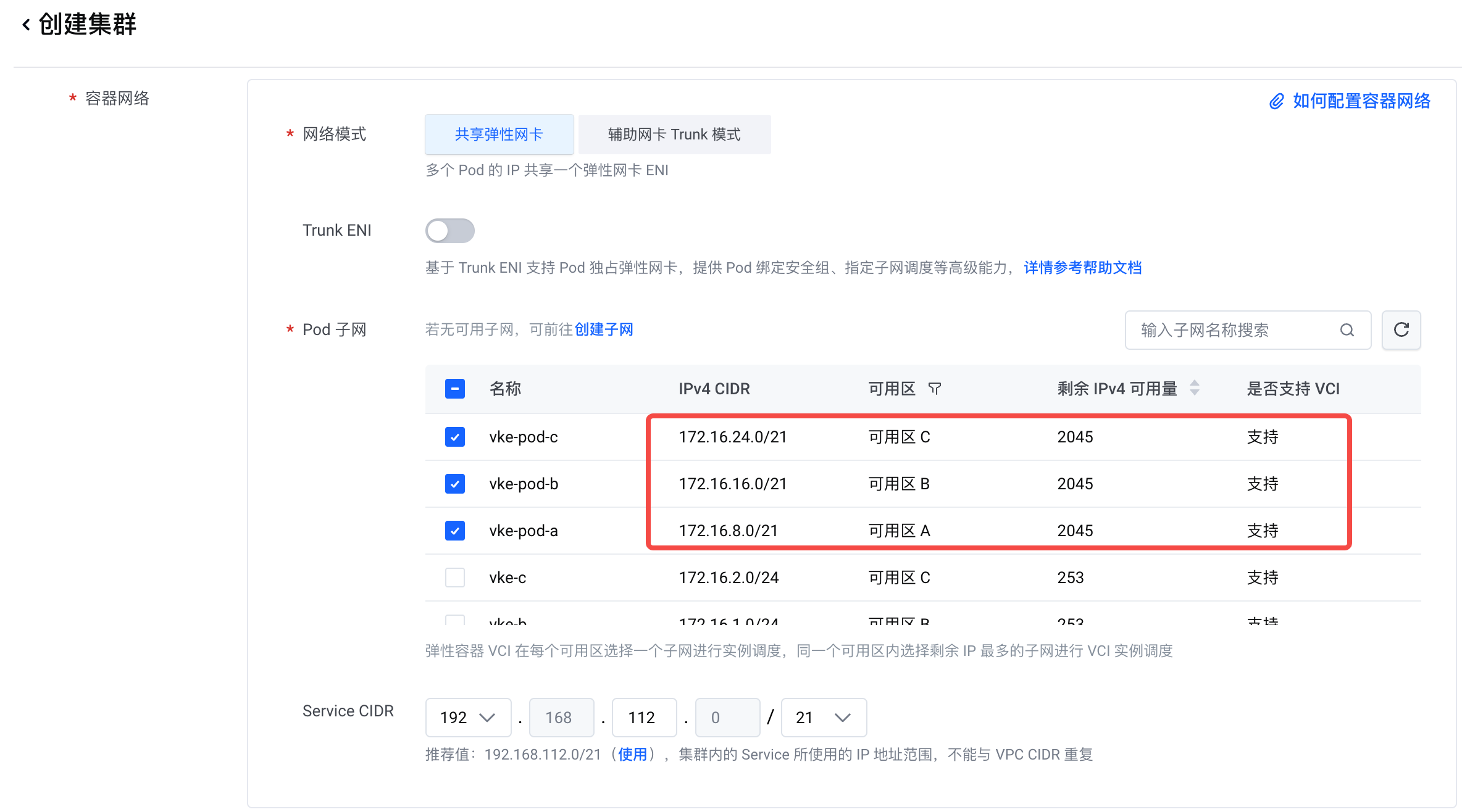The image size is (1462, 812).
Task: Click the search magnifier icon
Action: 1347,330
